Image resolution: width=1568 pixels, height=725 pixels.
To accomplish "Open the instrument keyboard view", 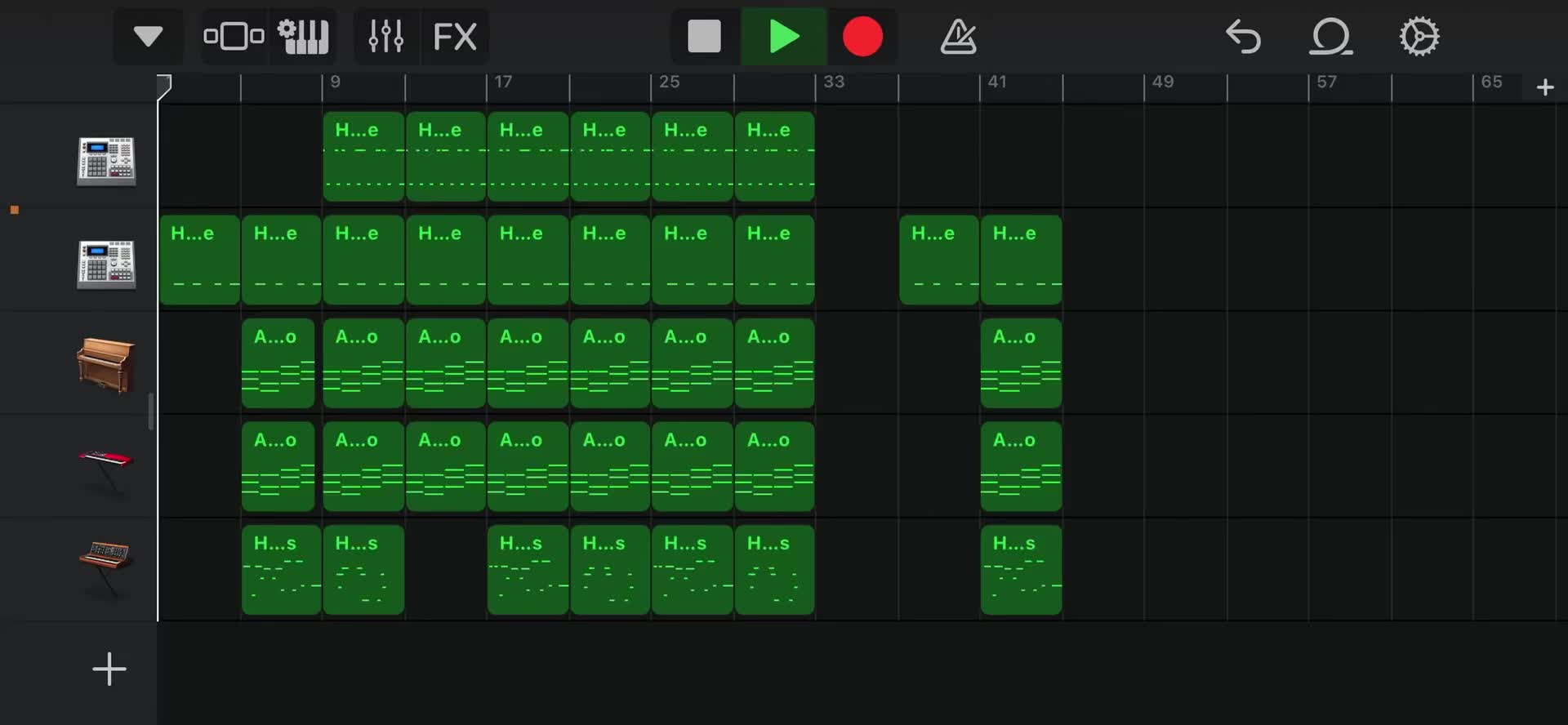I will (303, 37).
